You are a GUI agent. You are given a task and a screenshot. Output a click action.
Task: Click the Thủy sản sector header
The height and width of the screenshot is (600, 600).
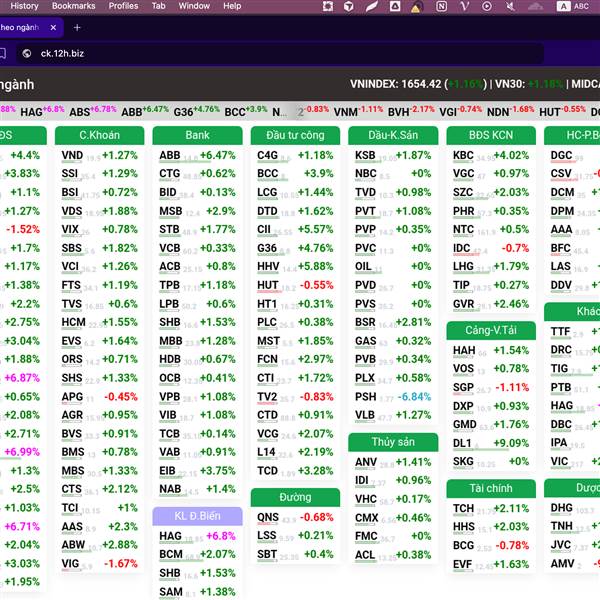point(393,442)
